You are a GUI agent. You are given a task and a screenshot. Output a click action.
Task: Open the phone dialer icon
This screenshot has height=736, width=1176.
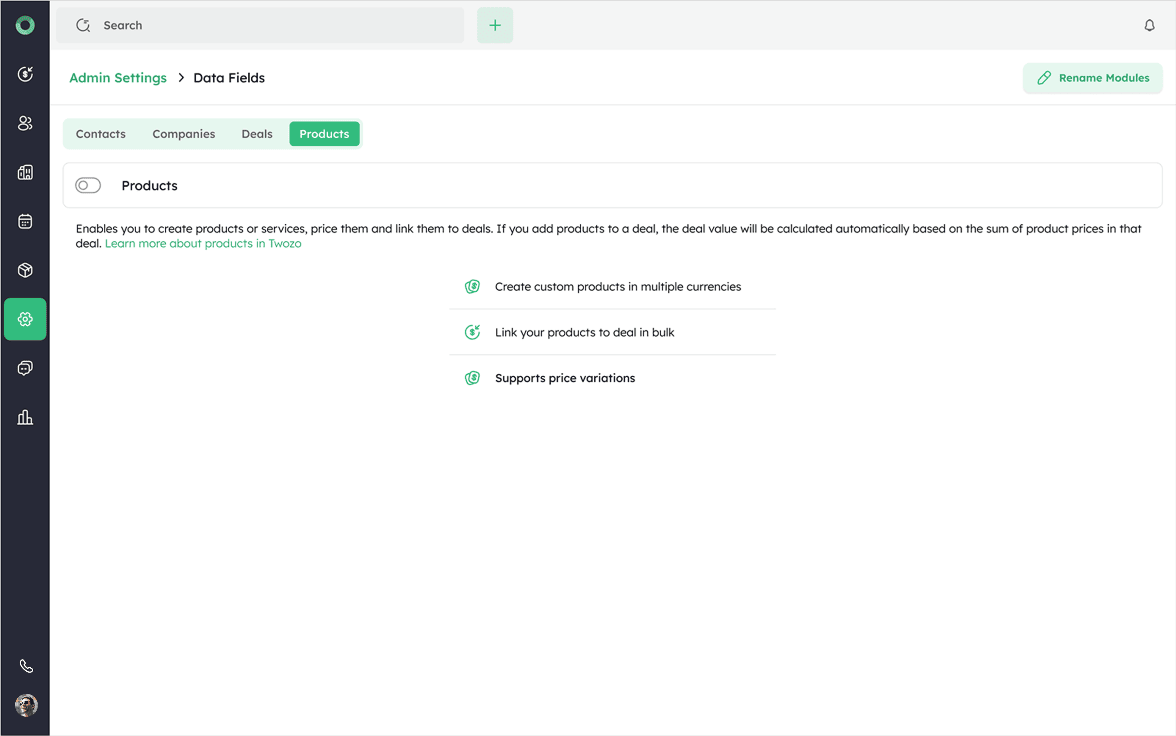[x=26, y=666]
